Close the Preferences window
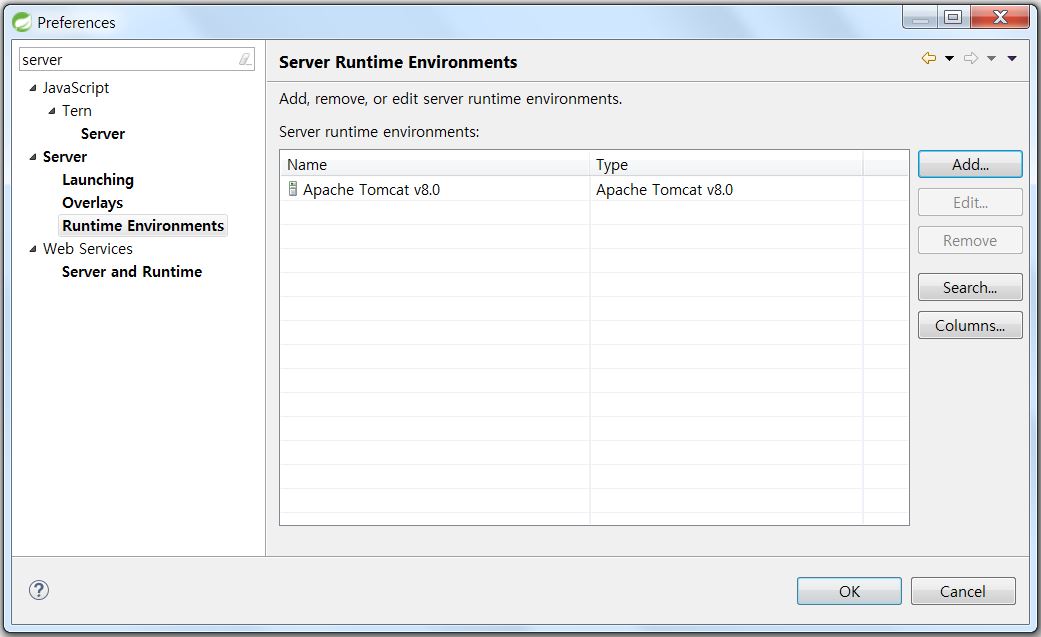The image size is (1041, 637). (x=1000, y=17)
